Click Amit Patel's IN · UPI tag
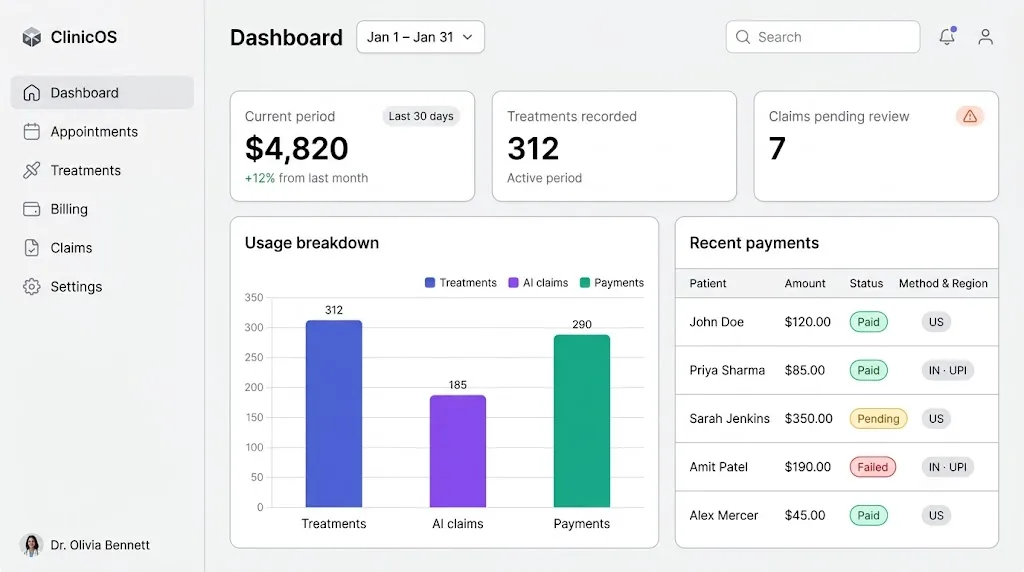The height and width of the screenshot is (572, 1024). point(948,467)
